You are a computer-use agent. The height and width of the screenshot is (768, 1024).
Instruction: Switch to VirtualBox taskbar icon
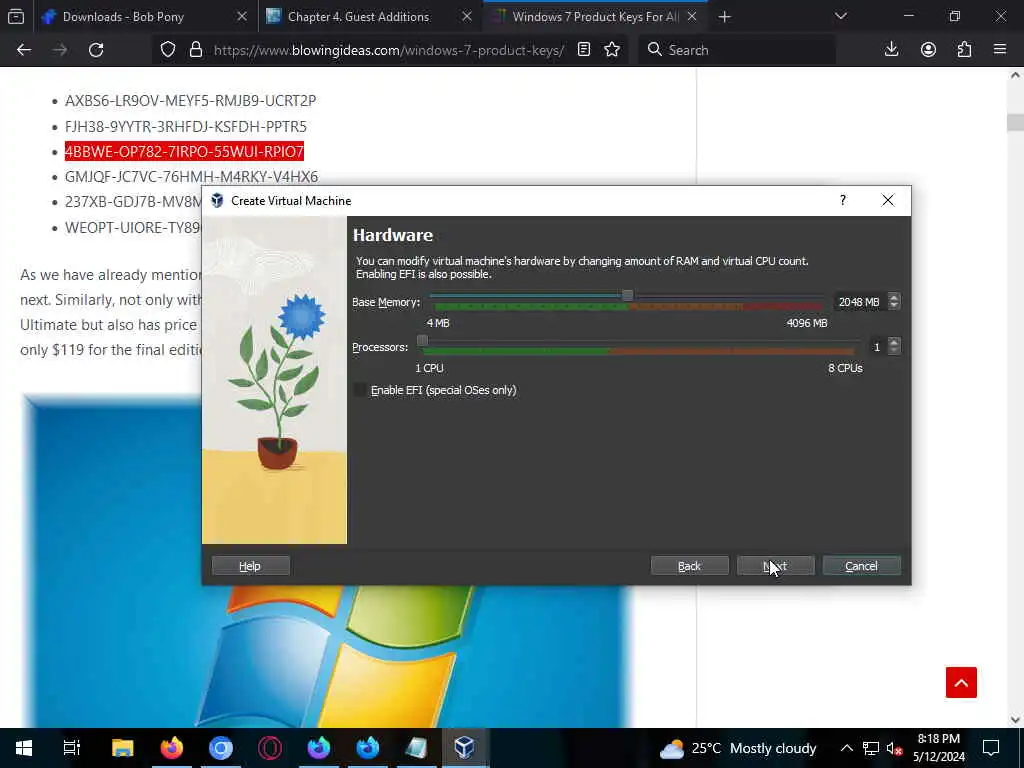click(464, 748)
